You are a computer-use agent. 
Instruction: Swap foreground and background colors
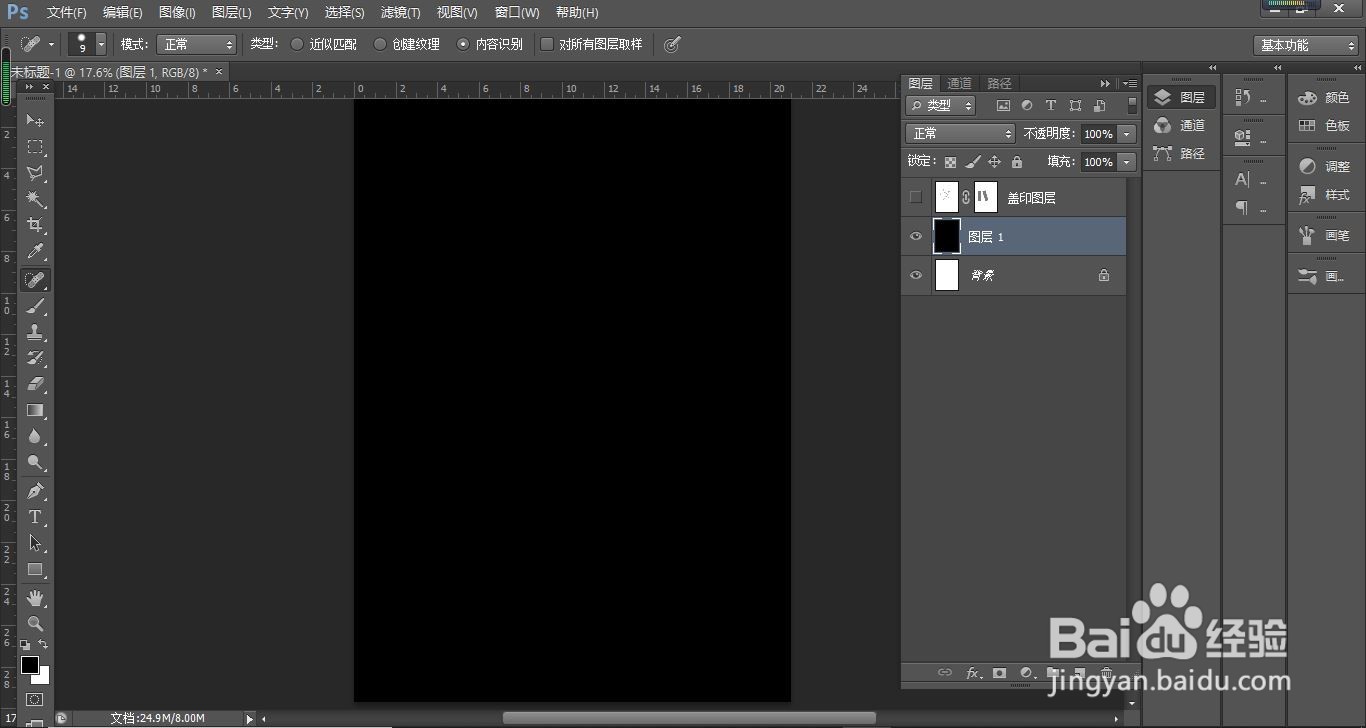pos(43,645)
